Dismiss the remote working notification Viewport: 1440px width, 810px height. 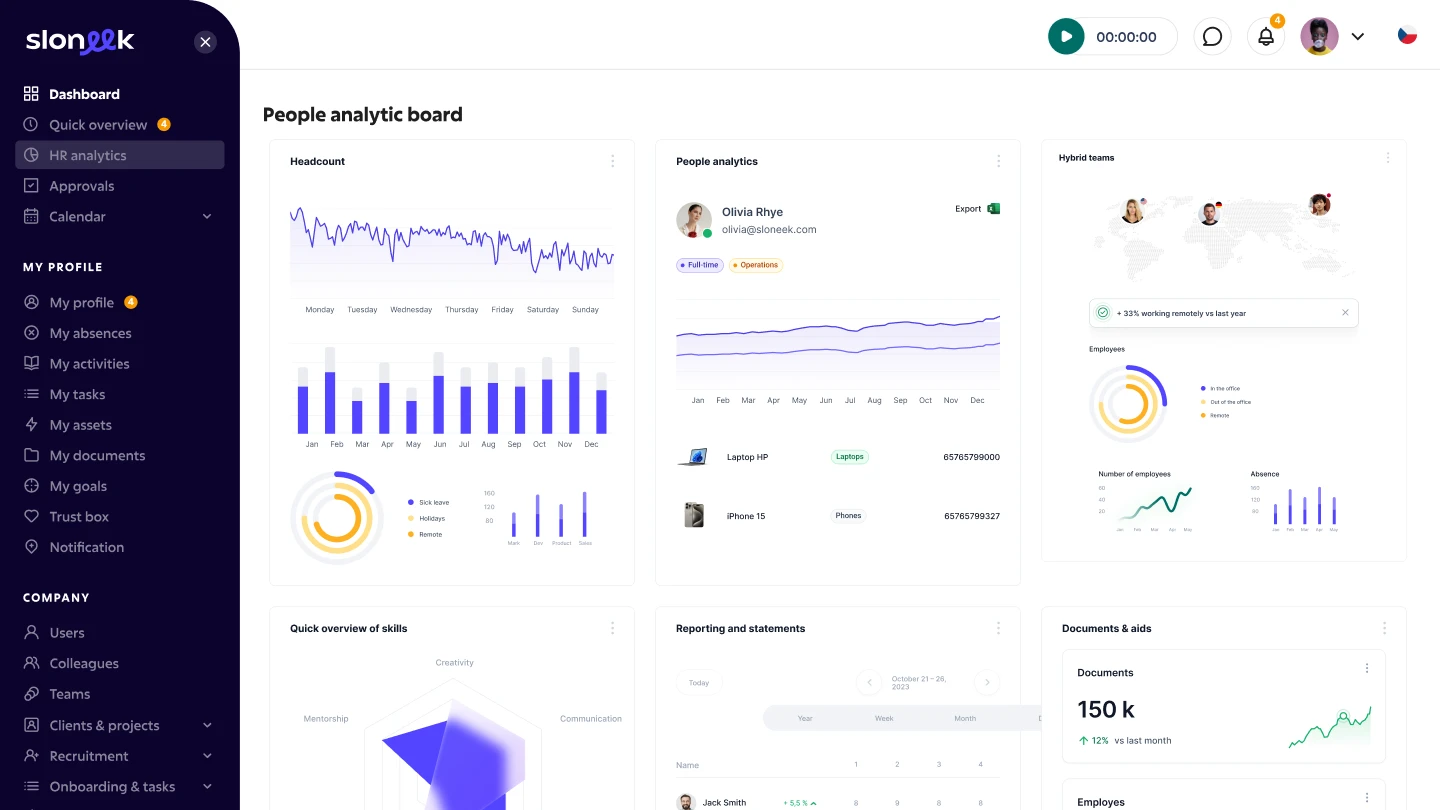pyautogui.click(x=1345, y=313)
